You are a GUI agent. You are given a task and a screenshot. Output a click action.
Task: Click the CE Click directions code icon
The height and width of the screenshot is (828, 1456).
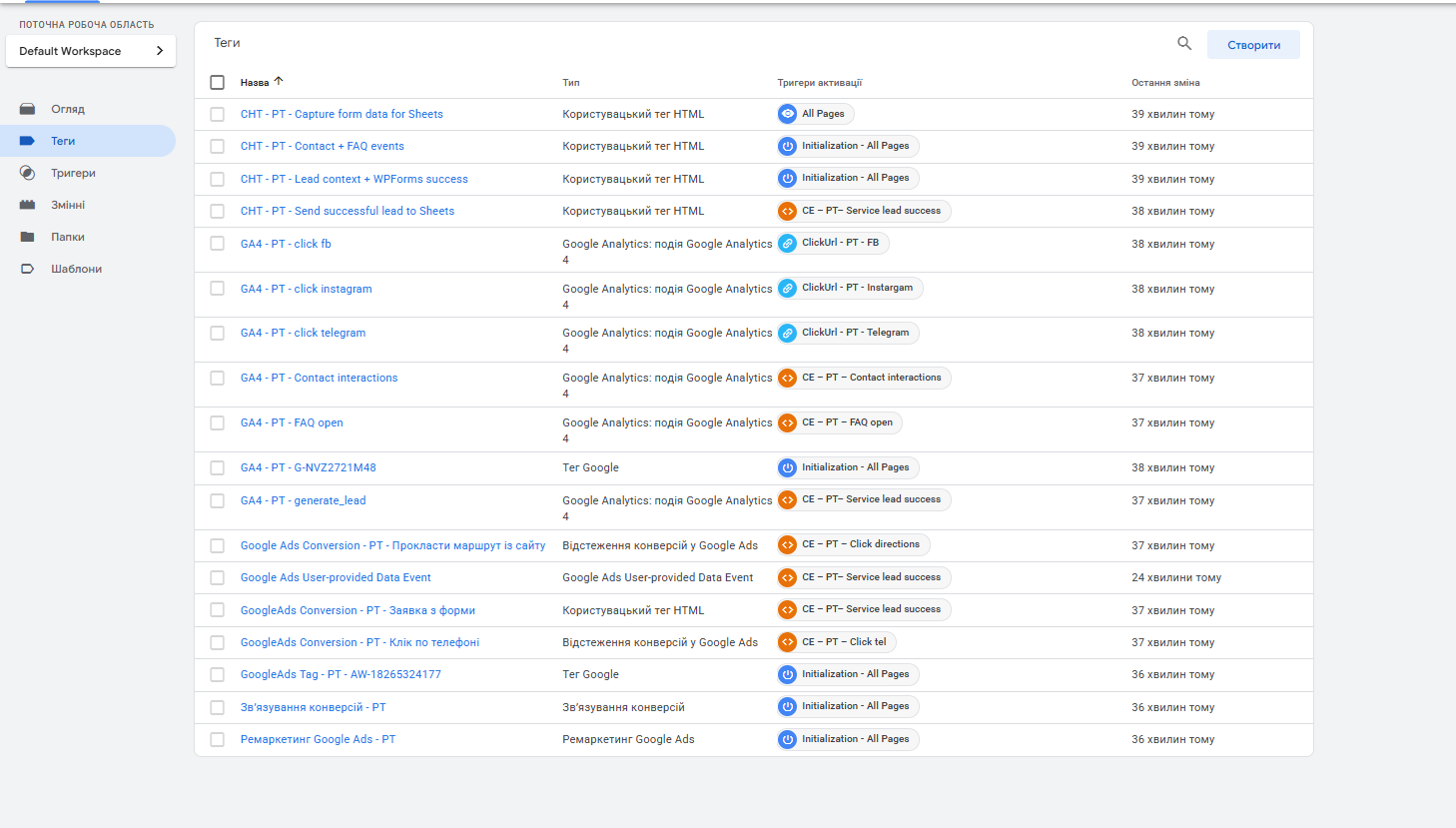coord(788,544)
